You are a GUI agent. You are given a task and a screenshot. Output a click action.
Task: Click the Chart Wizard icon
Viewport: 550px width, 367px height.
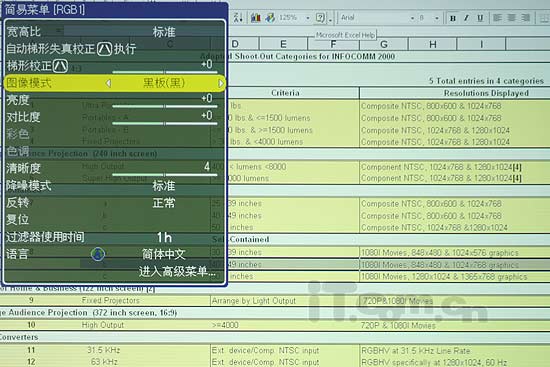pos(256,17)
